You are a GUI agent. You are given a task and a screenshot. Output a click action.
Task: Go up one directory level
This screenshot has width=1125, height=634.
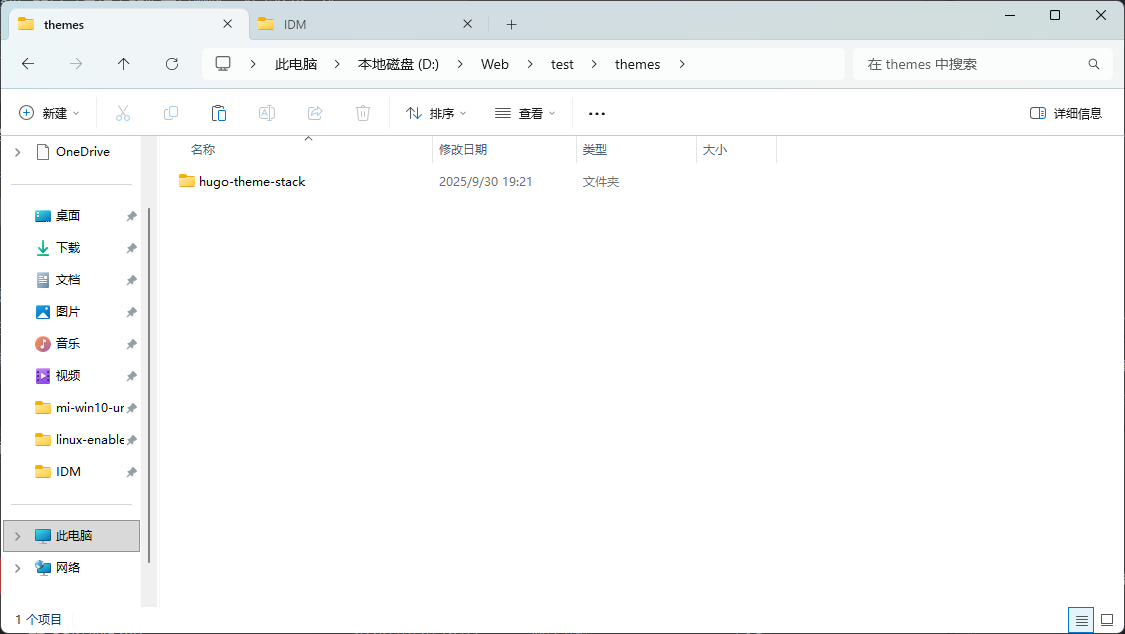[x=124, y=64]
